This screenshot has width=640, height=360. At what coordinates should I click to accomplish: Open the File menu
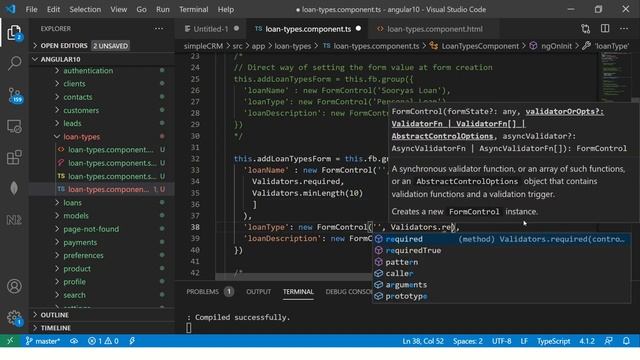[31, 9]
